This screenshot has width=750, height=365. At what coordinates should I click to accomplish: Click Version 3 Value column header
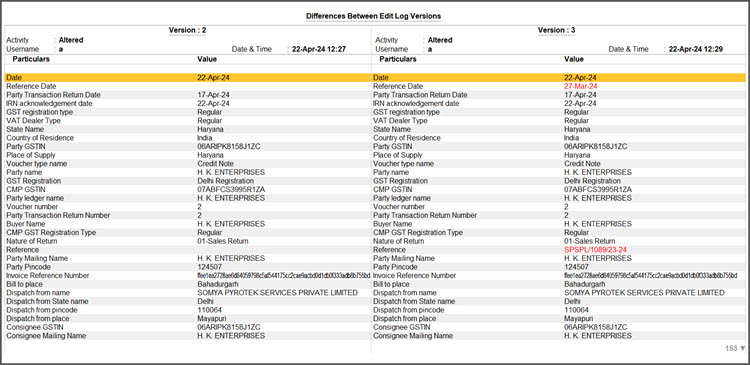coord(574,59)
